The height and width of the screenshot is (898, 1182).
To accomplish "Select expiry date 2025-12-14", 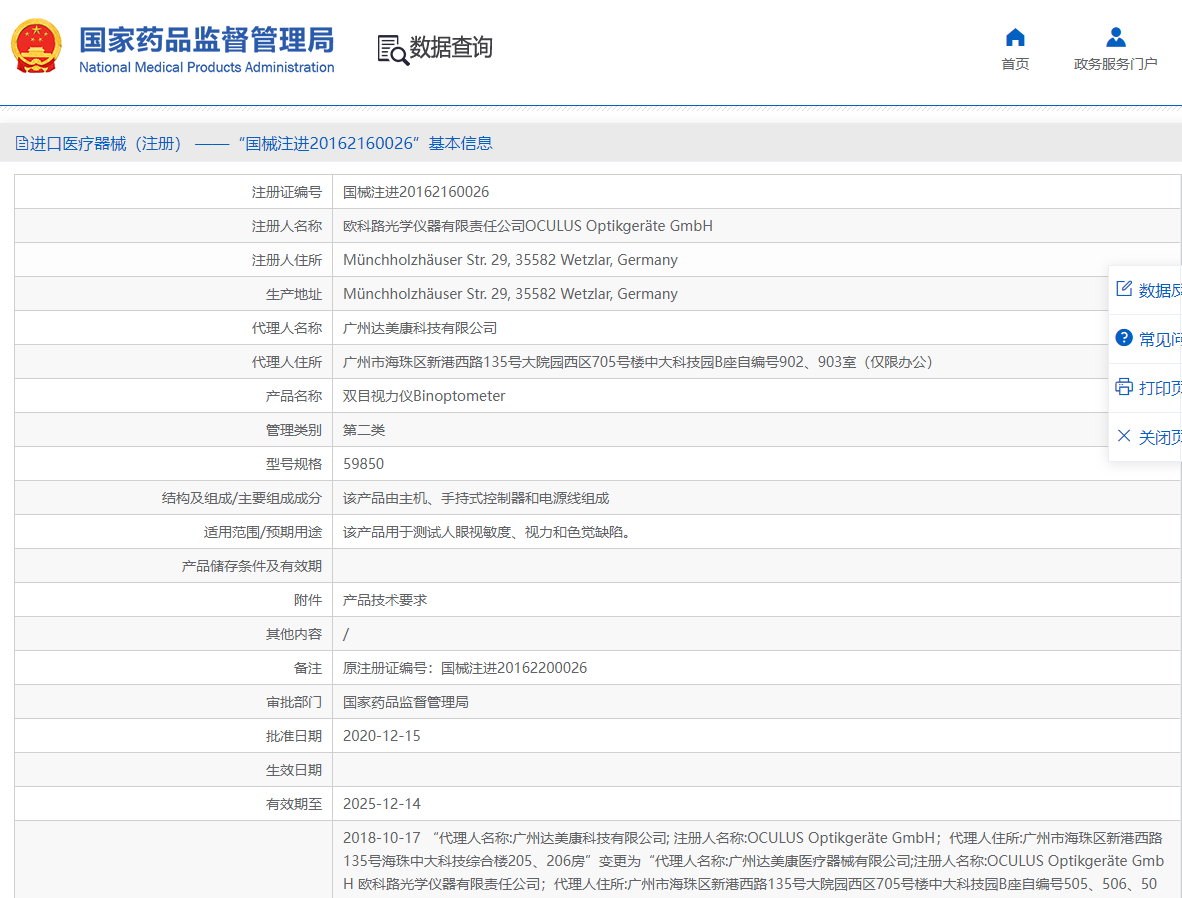I will coord(381,804).
